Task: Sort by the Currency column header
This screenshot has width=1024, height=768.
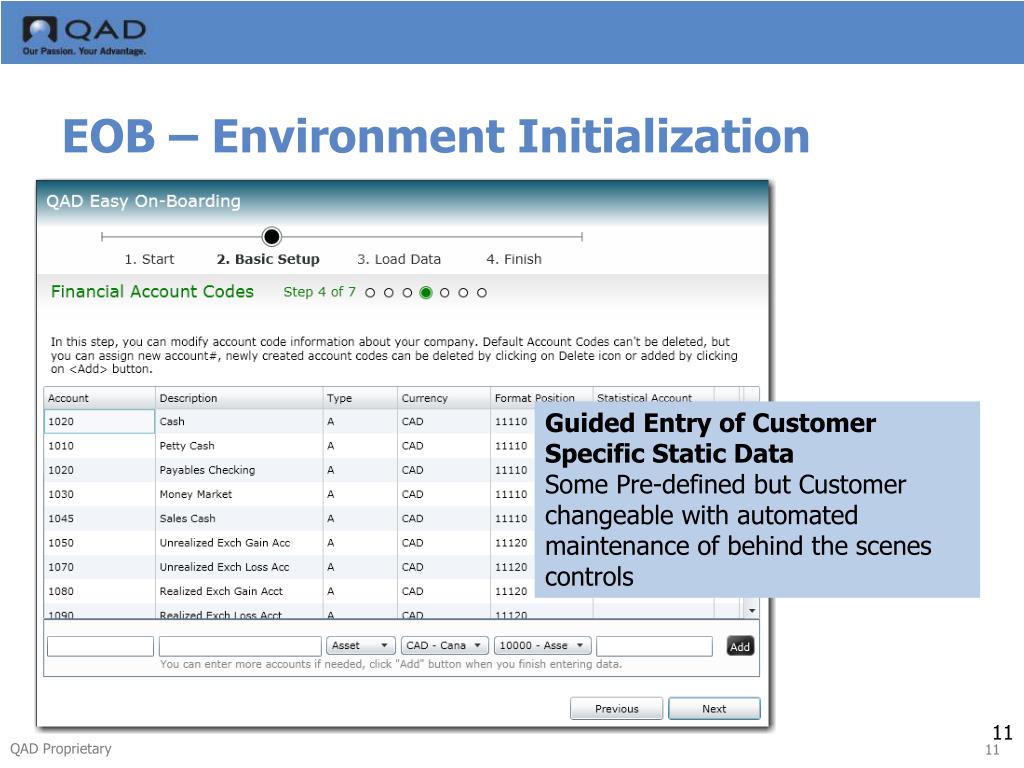Action: pos(443,398)
